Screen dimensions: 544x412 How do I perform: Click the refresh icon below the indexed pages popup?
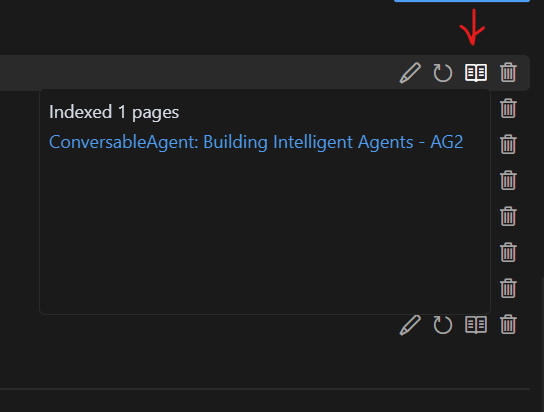click(443, 325)
